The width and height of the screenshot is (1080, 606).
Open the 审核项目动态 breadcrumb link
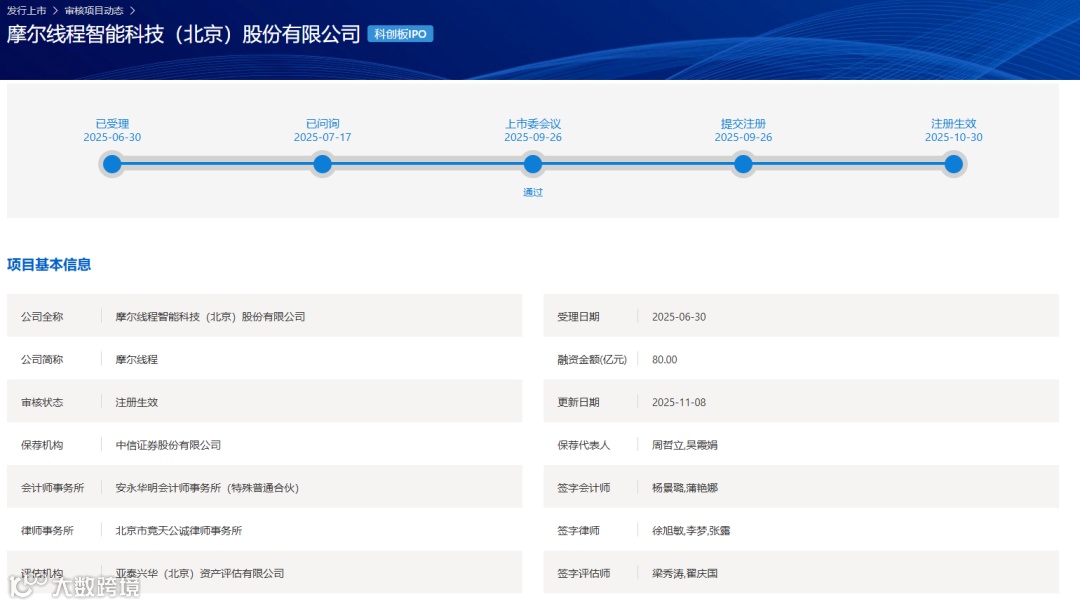point(94,10)
